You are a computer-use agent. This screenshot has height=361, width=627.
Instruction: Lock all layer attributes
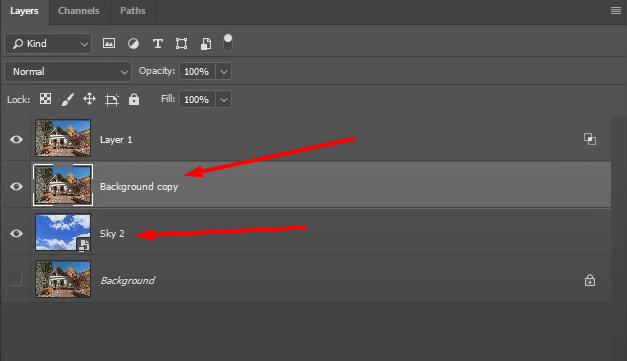[134, 99]
